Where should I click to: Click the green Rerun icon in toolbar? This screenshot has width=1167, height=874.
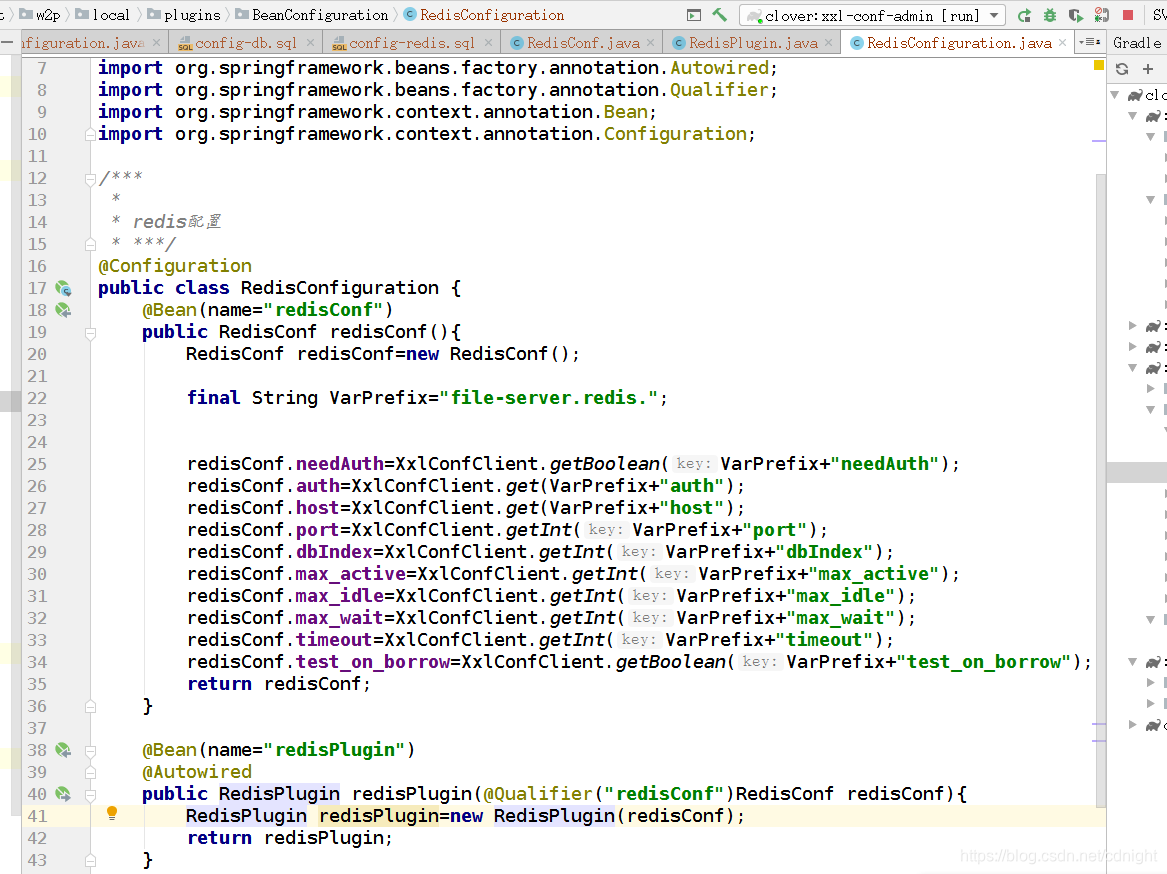(1025, 15)
